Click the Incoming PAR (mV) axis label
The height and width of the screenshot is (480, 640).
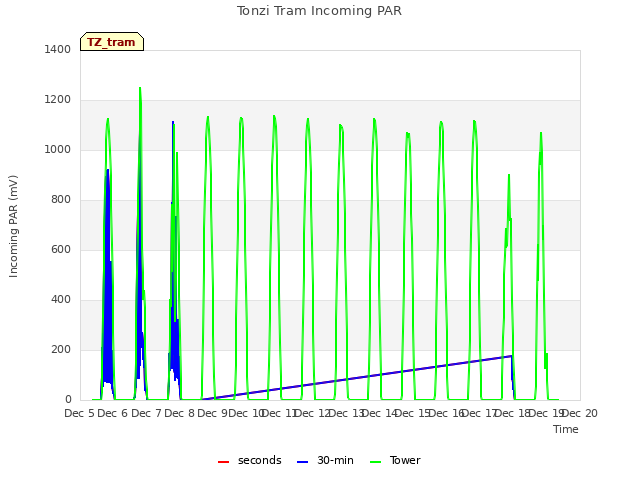pos(13,227)
